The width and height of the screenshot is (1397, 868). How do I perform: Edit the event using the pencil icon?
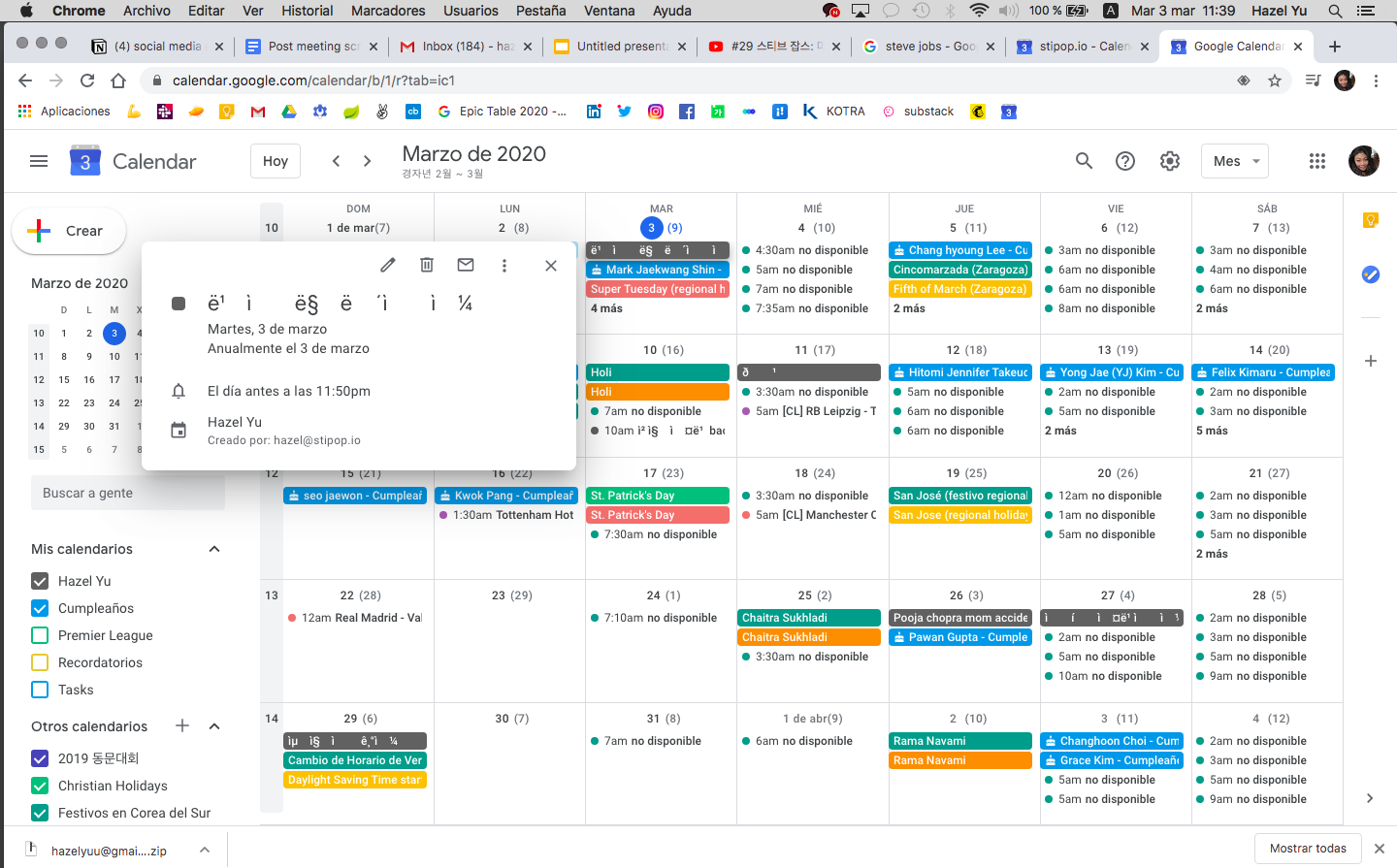[x=387, y=264]
